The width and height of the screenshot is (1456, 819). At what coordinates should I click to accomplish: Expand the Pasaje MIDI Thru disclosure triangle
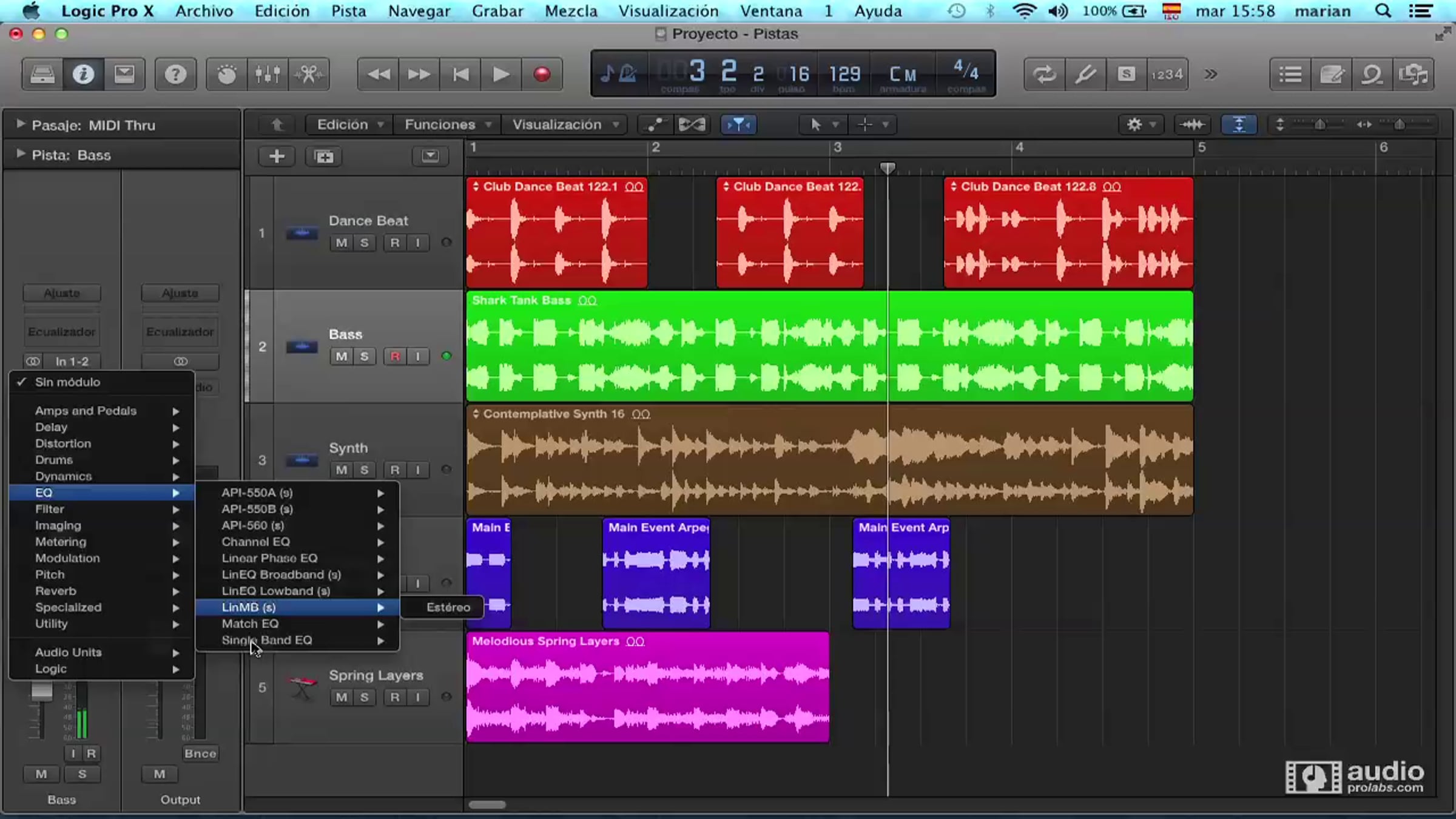(x=20, y=124)
